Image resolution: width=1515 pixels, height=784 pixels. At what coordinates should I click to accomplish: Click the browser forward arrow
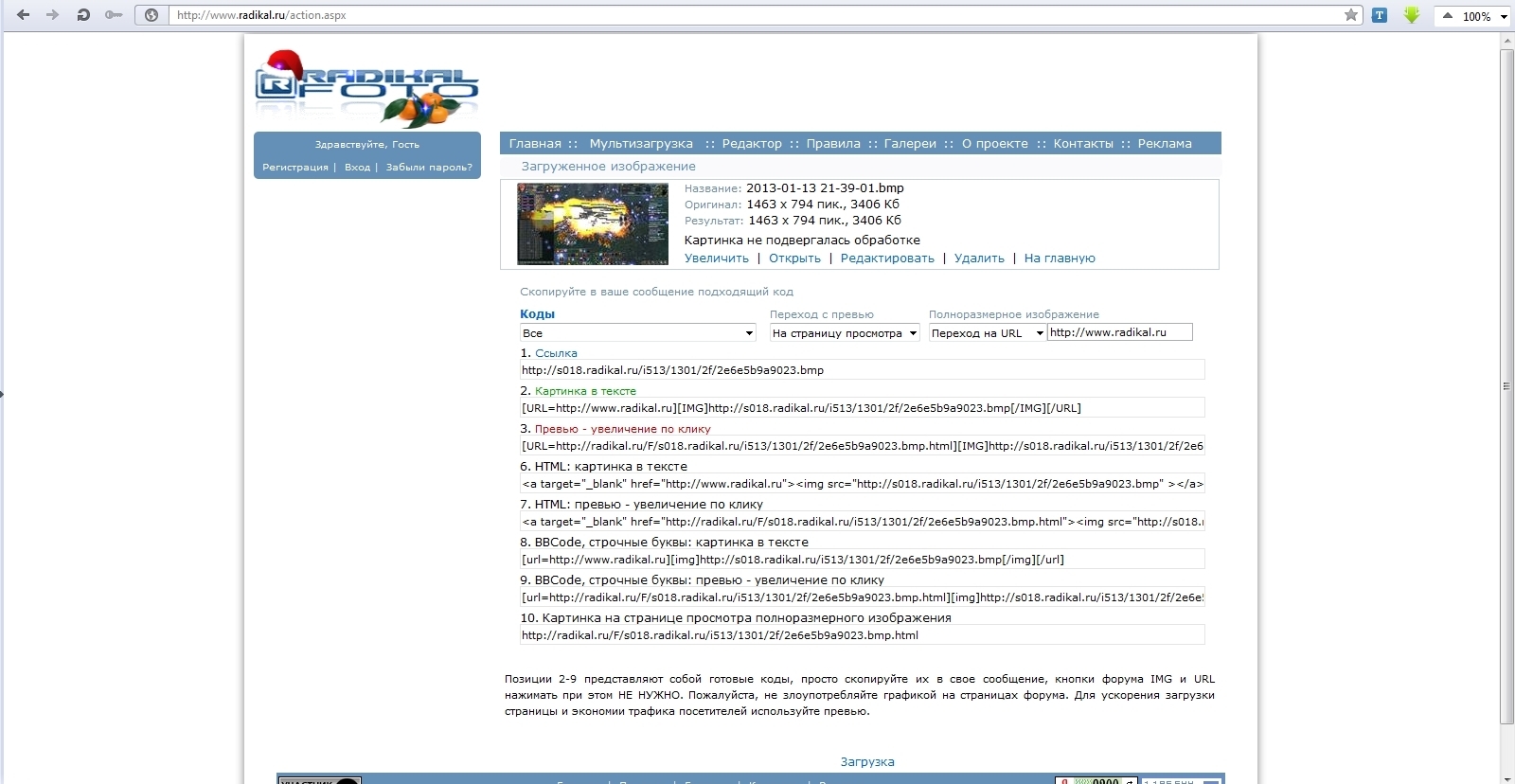pos(53,15)
